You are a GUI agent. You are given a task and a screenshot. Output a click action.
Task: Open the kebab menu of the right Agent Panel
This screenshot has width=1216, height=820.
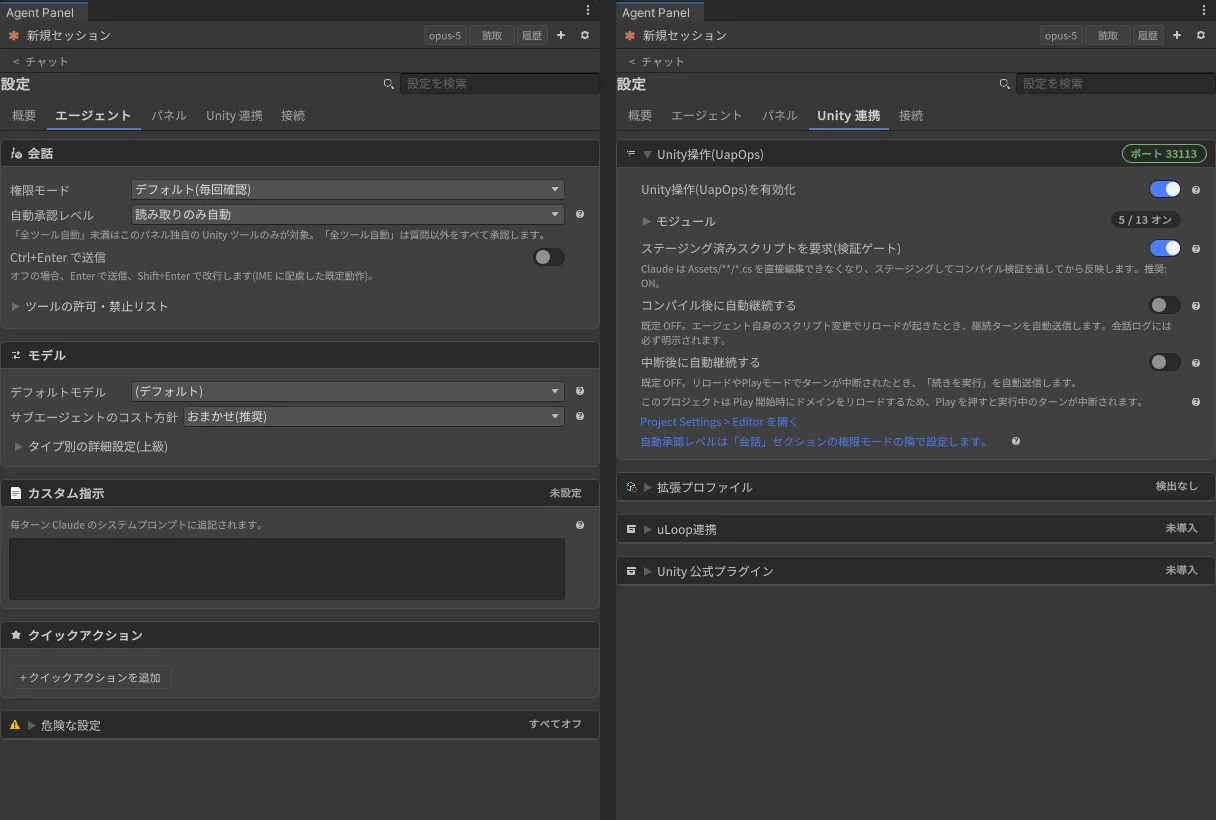pyautogui.click(x=1204, y=10)
